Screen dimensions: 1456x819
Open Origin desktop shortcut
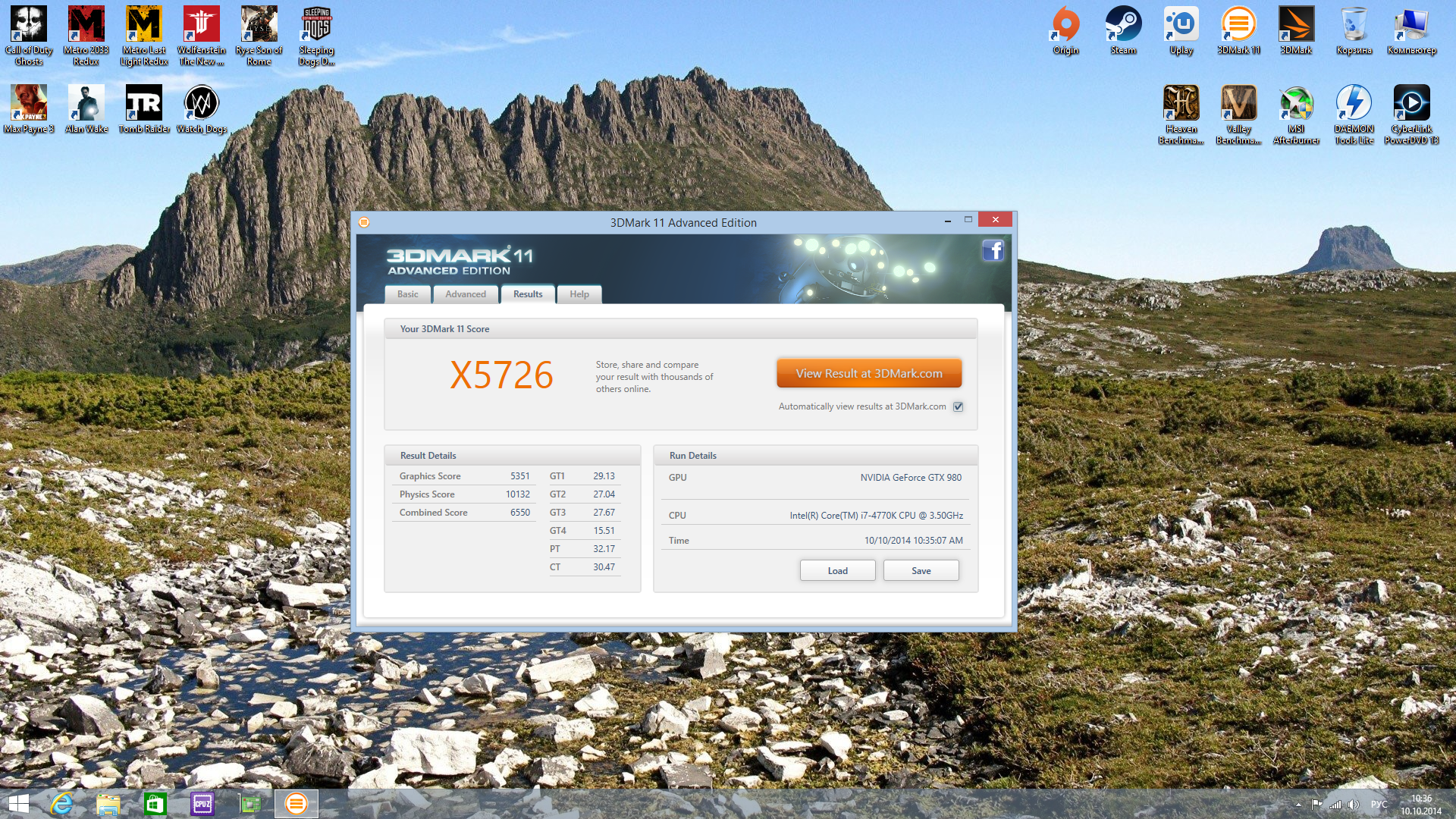click(1065, 25)
